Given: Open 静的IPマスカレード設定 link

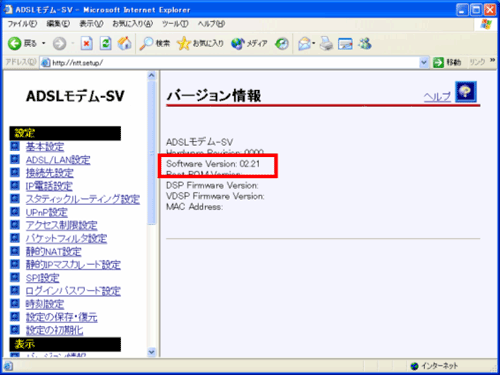Looking at the screenshot, I should [x=73, y=265].
